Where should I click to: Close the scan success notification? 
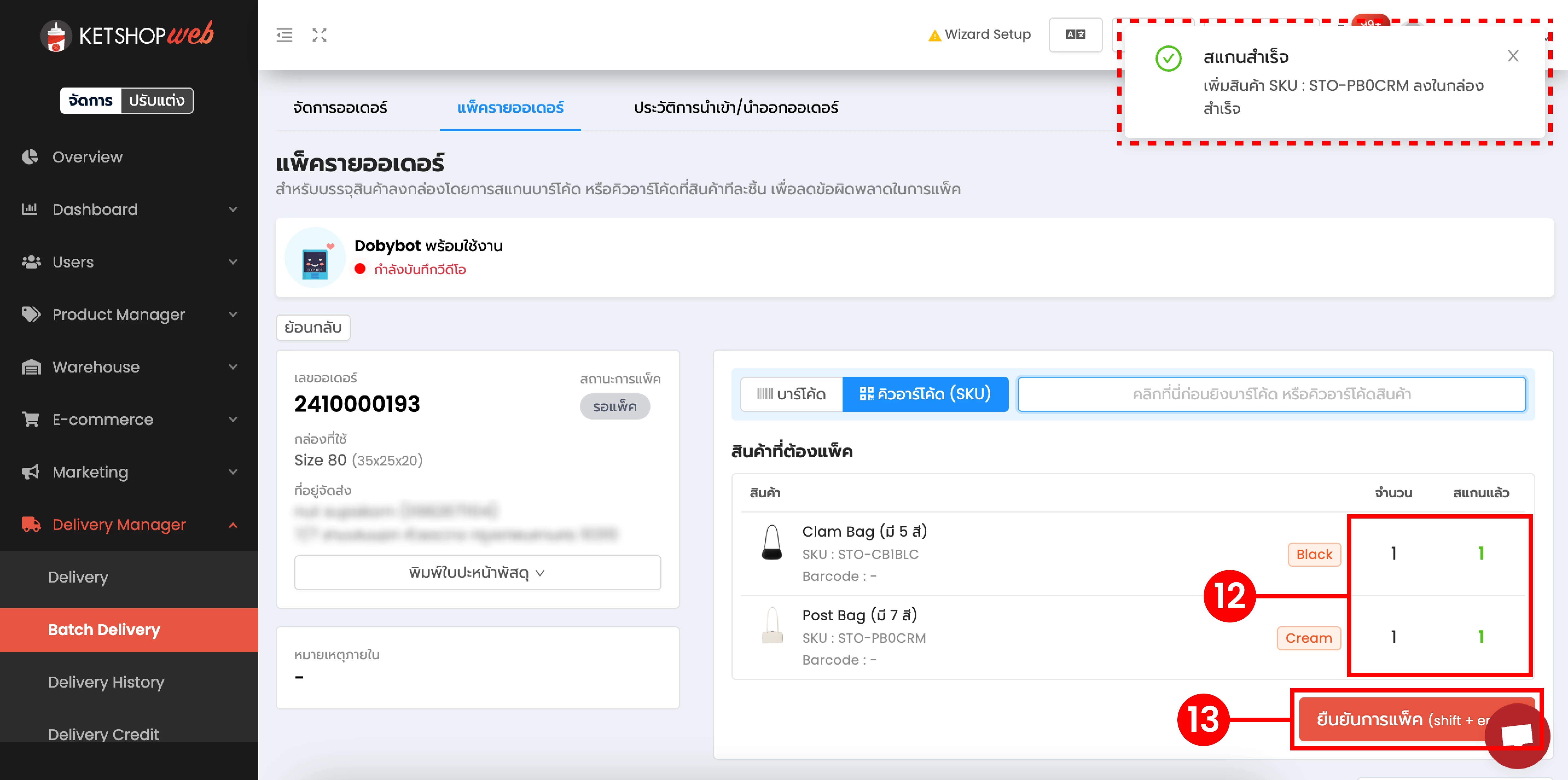[x=1513, y=56]
